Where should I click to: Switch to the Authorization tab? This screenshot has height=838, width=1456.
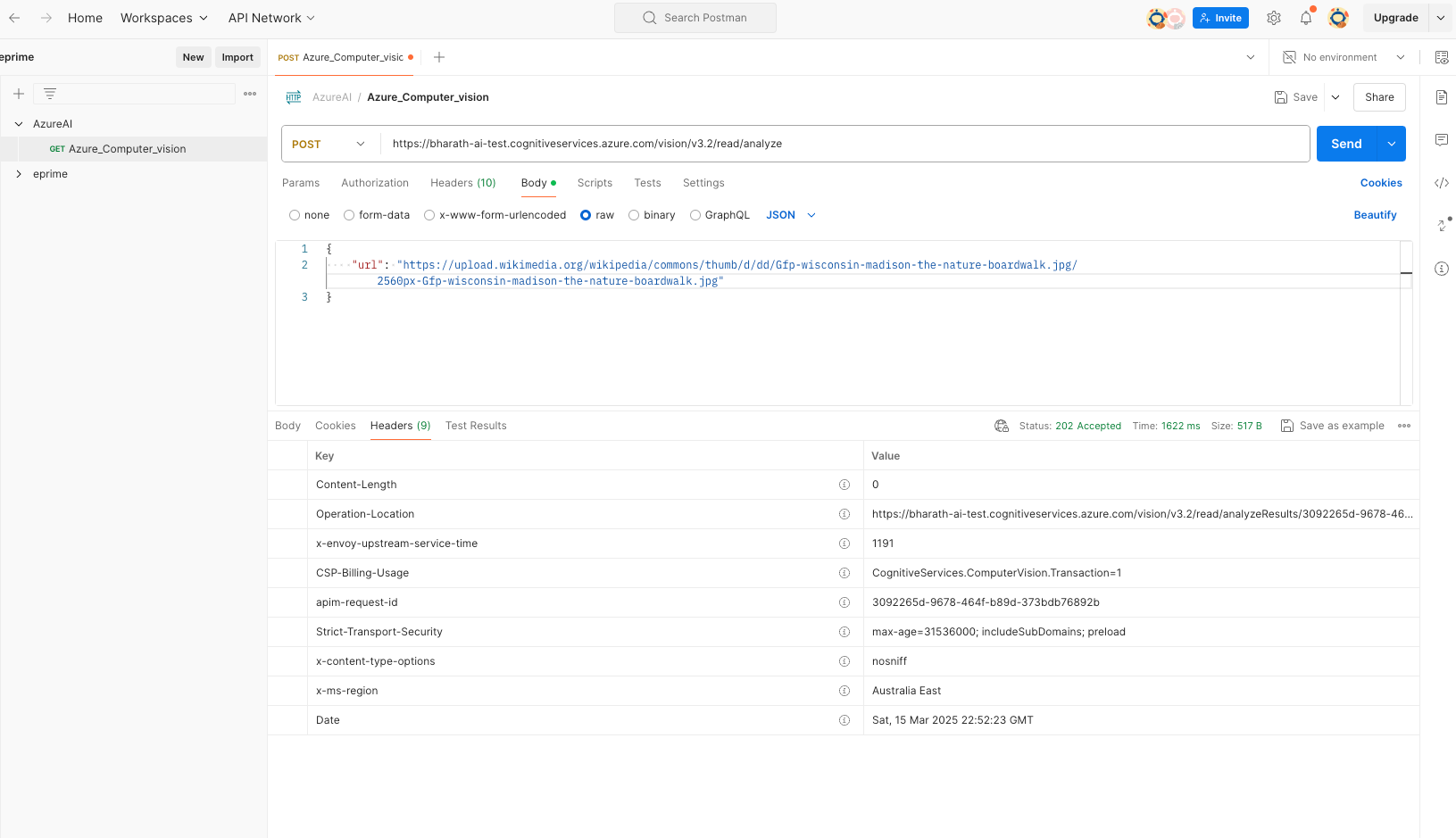pyautogui.click(x=375, y=183)
